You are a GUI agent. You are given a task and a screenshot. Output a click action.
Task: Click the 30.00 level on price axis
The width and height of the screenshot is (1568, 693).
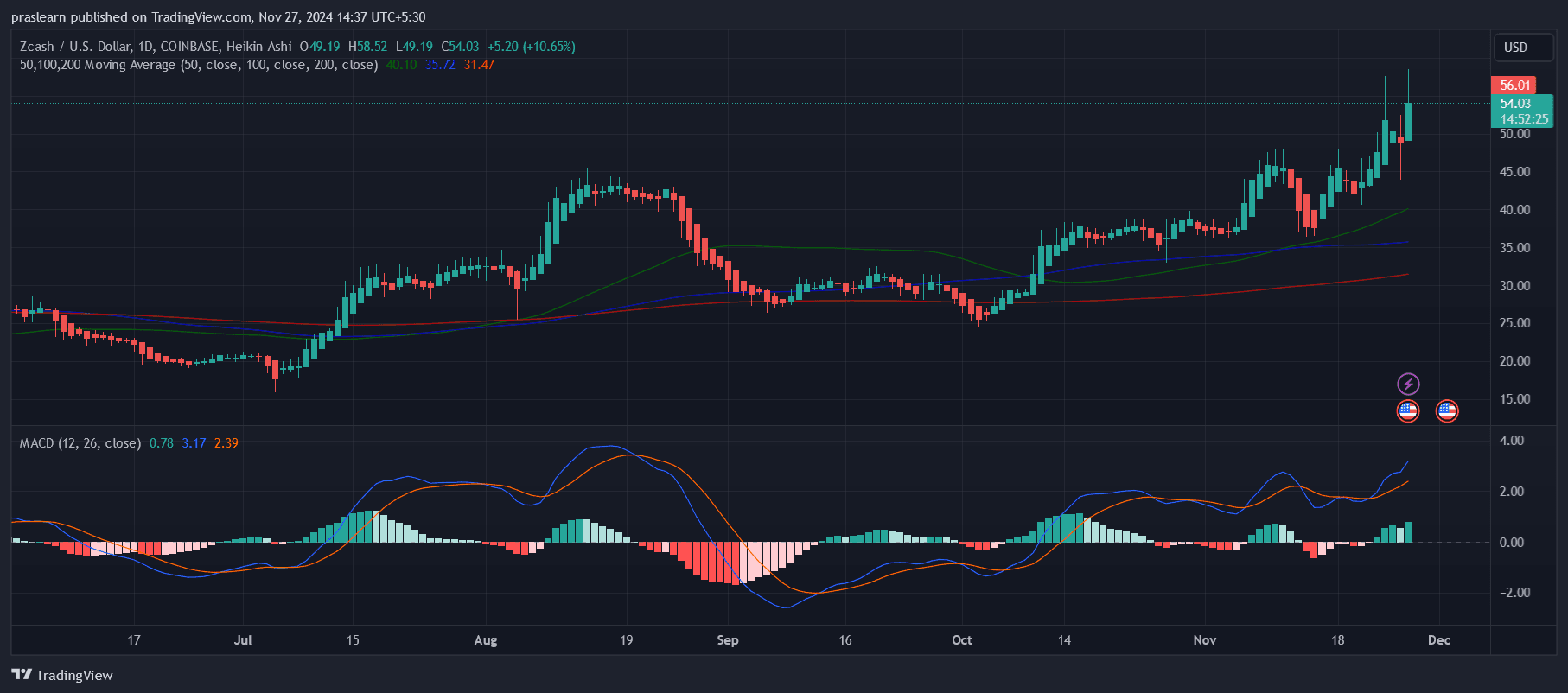click(x=1514, y=285)
